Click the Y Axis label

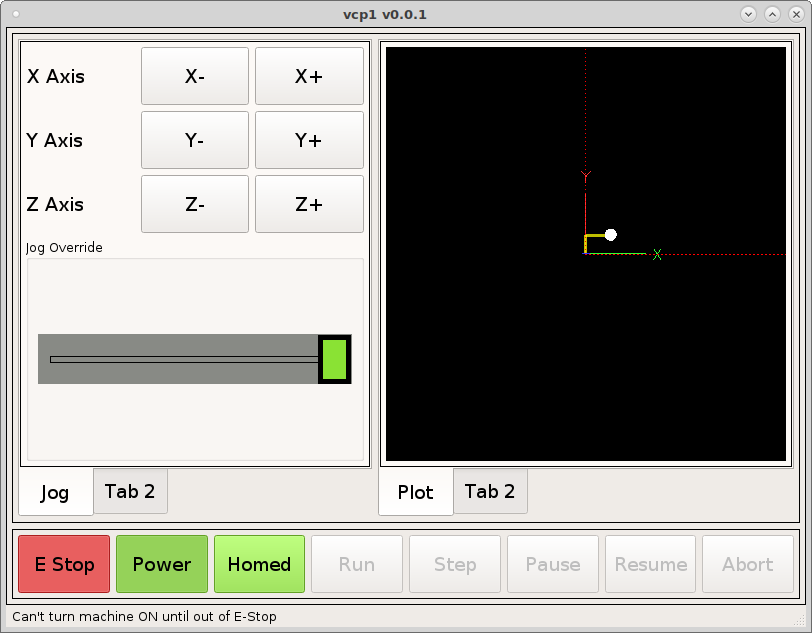tap(54, 140)
